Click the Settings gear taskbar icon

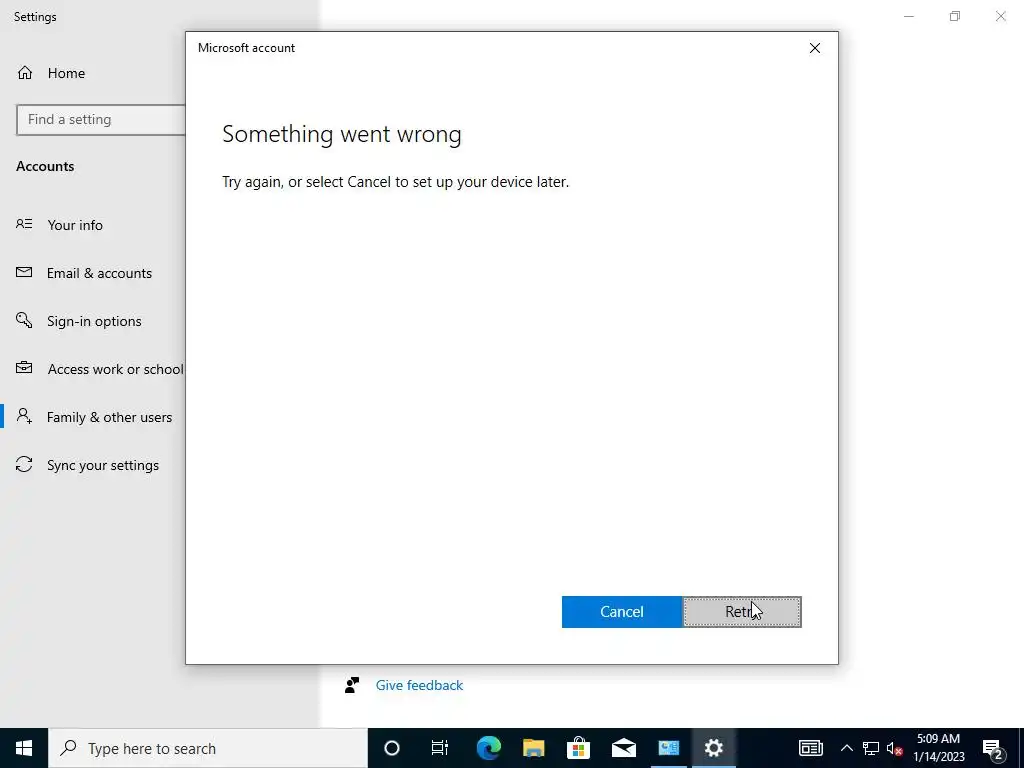[x=714, y=748]
